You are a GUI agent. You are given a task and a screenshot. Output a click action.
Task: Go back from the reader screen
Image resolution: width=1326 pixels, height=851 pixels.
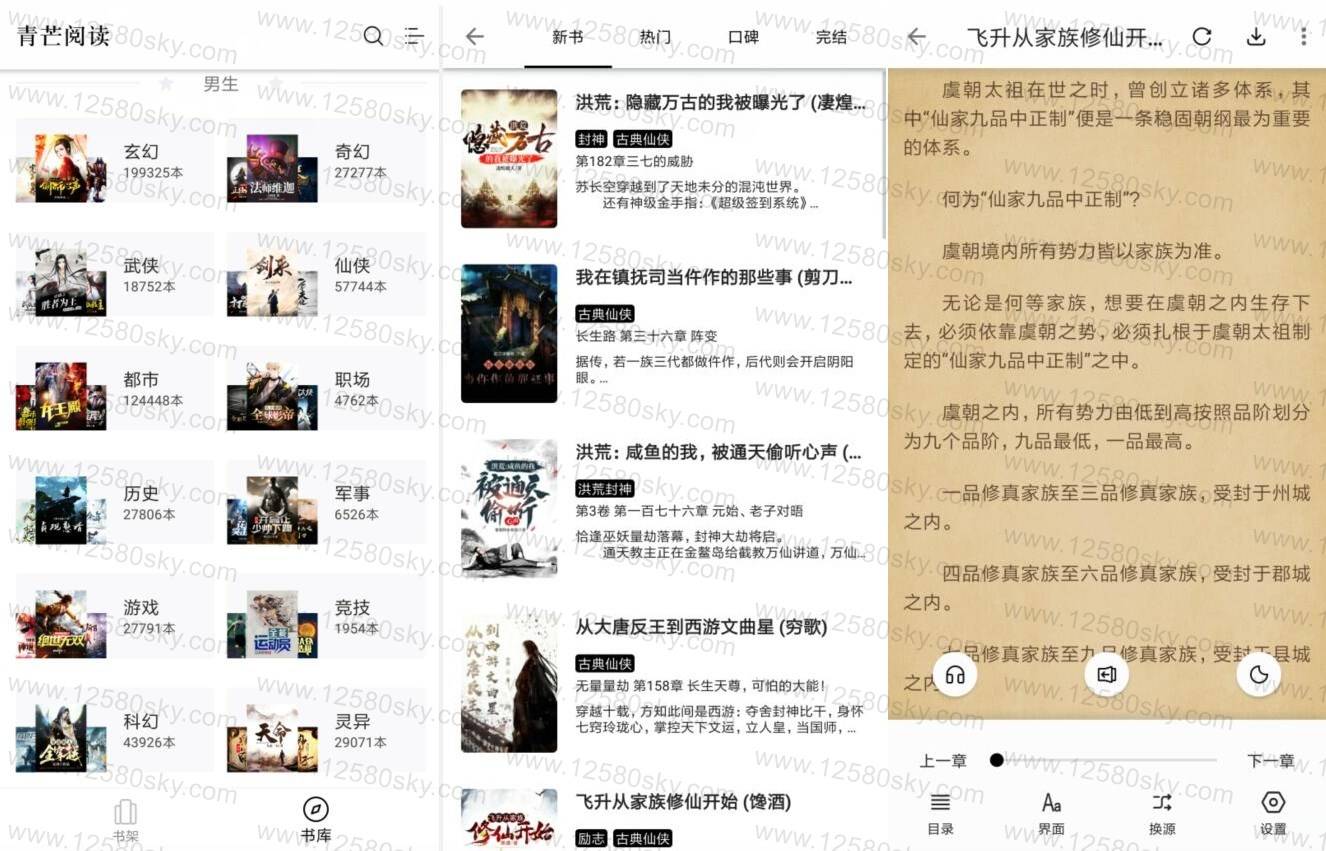pos(916,37)
